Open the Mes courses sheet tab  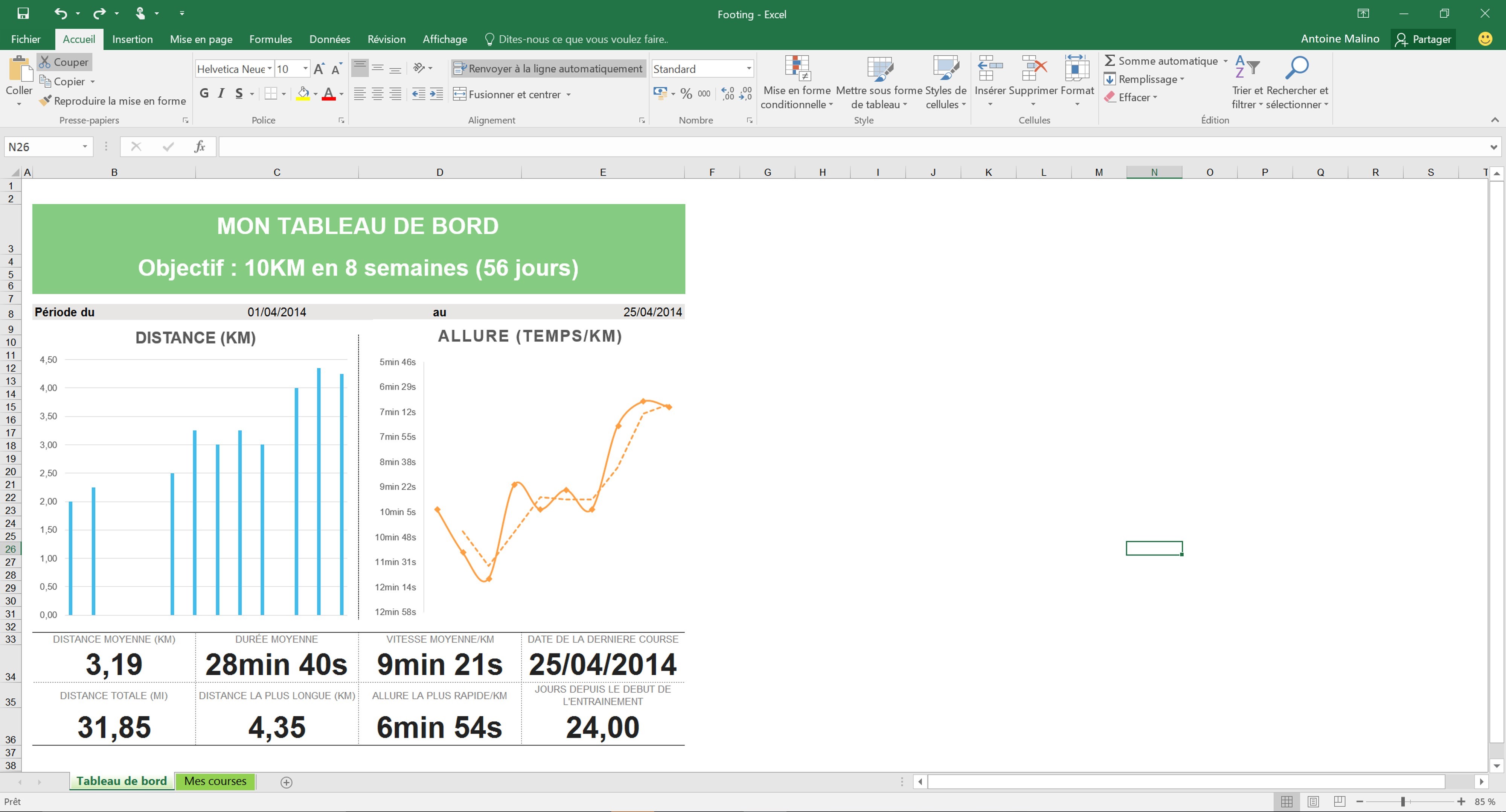(x=215, y=781)
